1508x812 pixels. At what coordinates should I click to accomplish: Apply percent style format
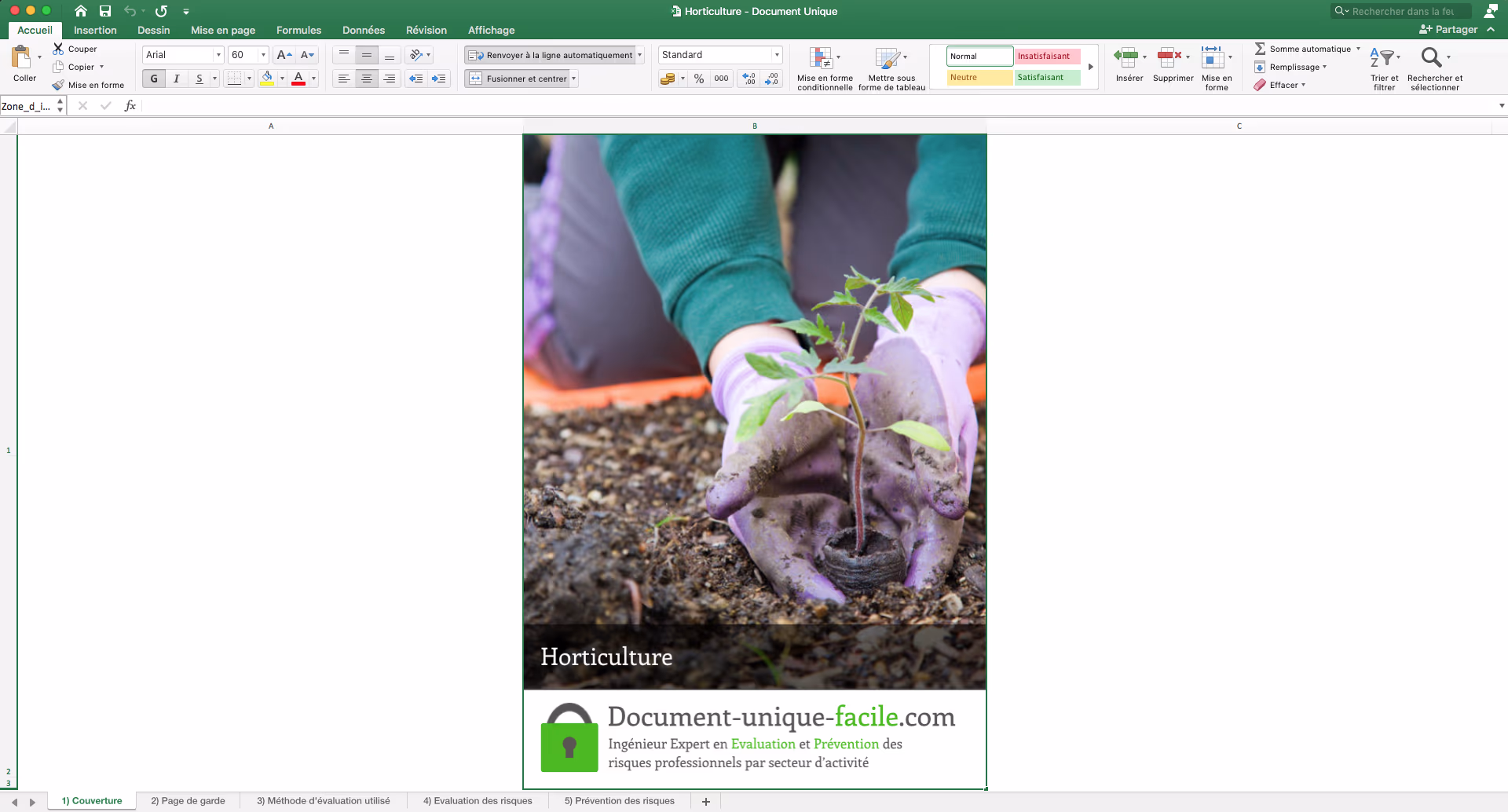pyautogui.click(x=699, y=79)
